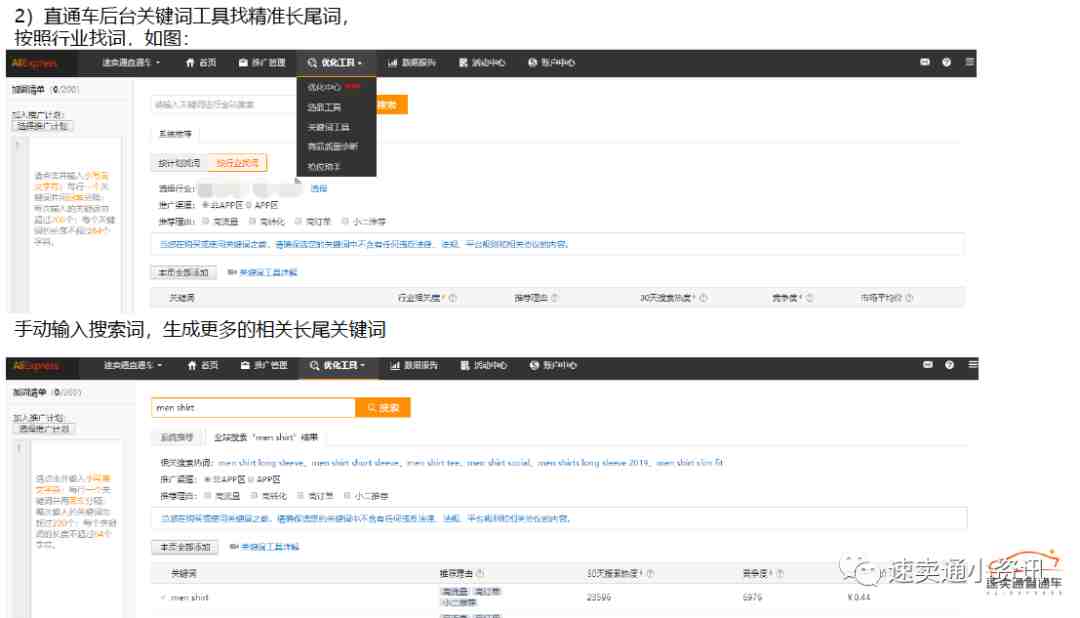The image size is (1080, 618).
Task: Click the 选择 link next to the industry field
Action: click(x=318, y=188)
